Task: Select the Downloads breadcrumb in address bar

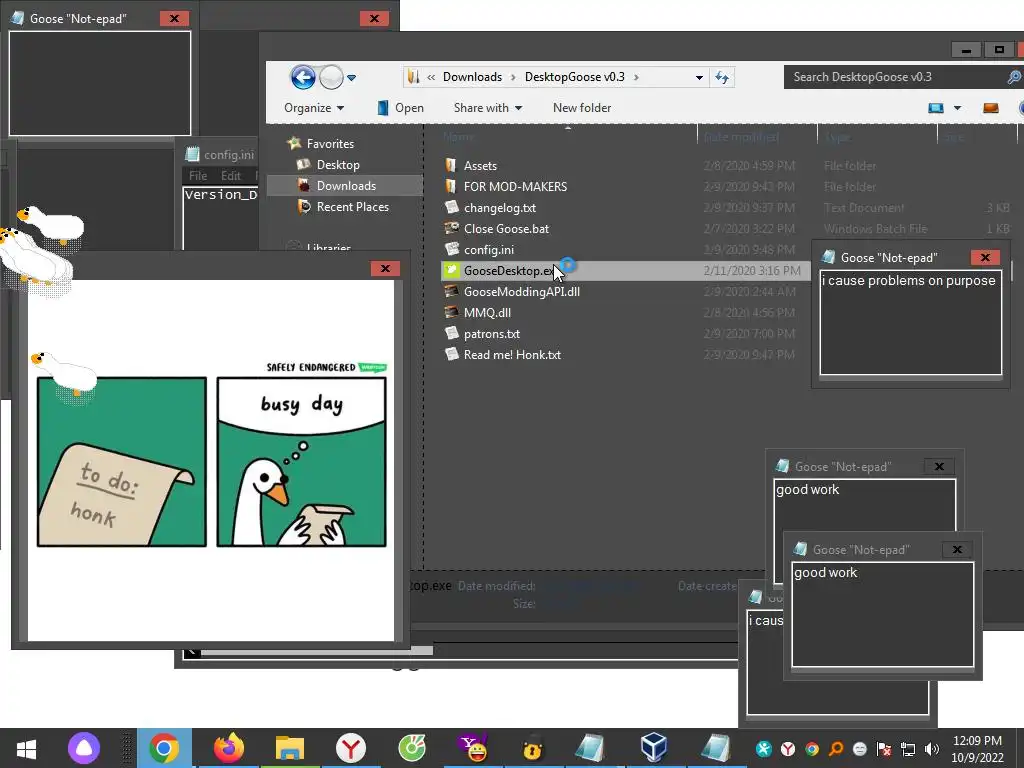Action: click(x=472, y=77)
